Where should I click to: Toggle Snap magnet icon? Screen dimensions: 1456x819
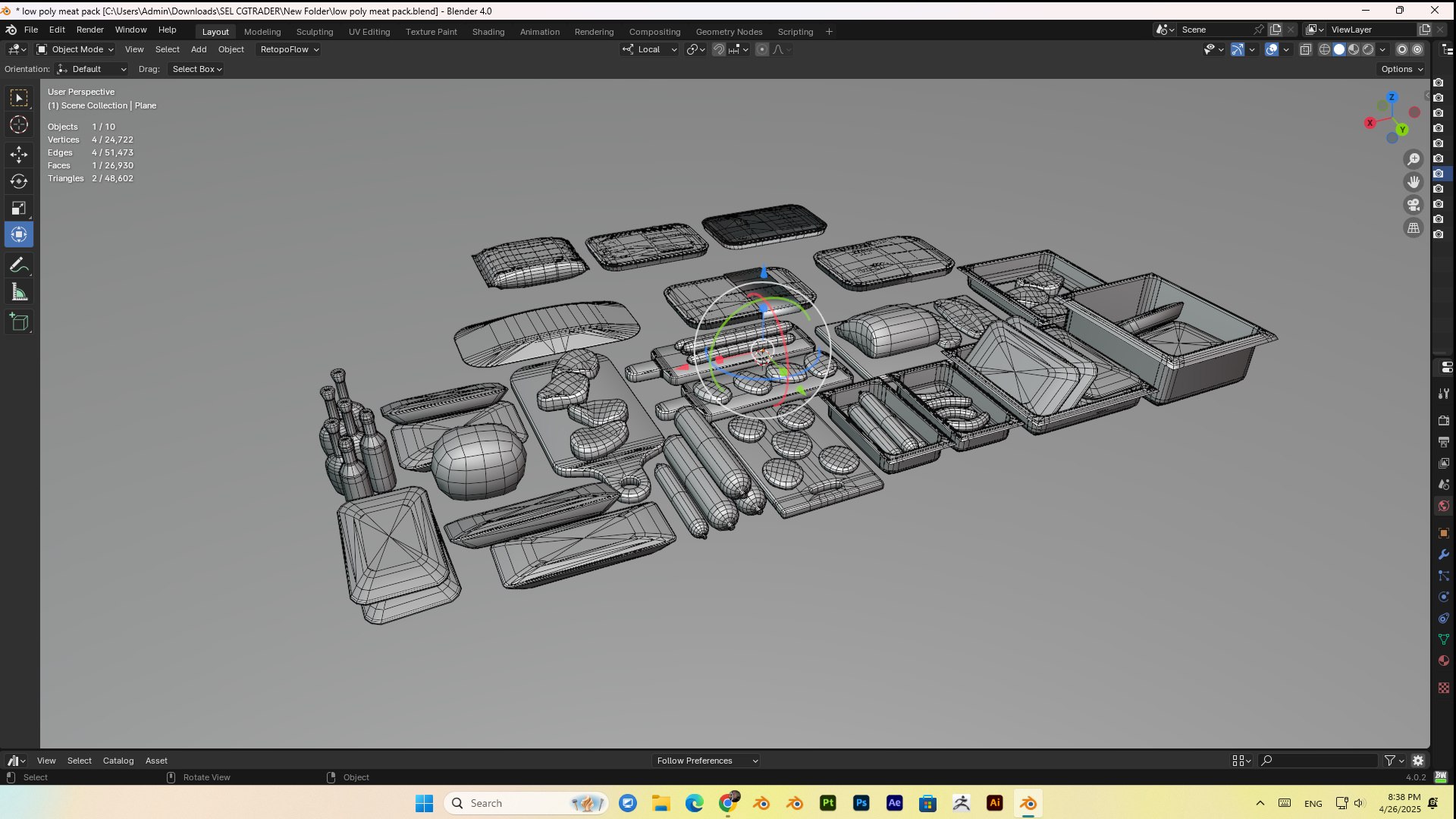(x=718, y=49)
